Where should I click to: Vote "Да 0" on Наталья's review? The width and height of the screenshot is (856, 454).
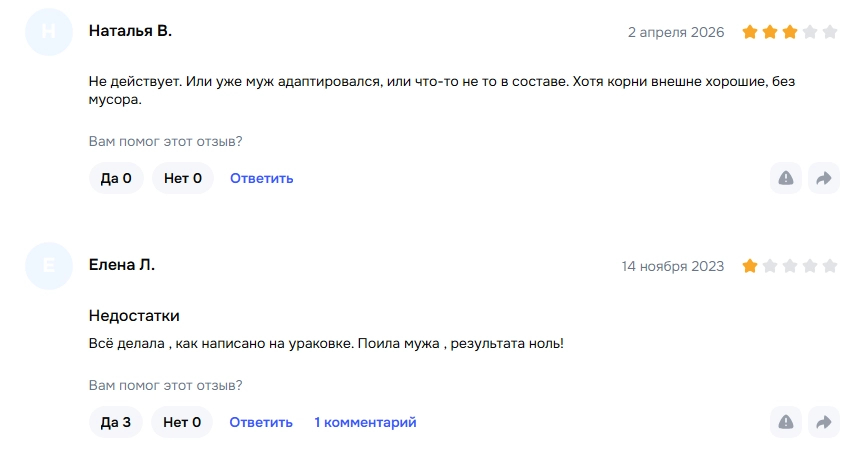[x=116, y=178]
